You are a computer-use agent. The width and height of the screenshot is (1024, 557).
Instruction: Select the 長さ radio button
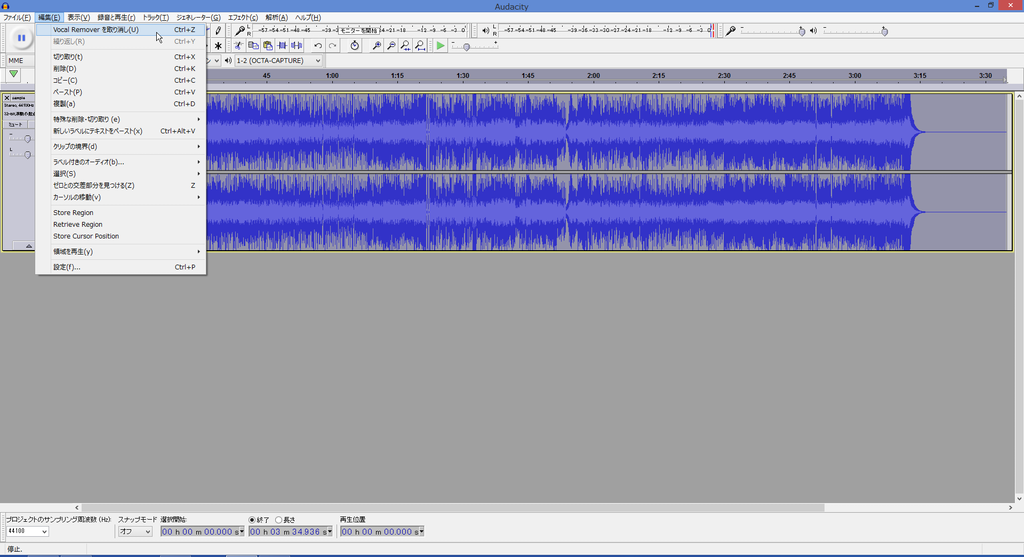coord(279,520)
